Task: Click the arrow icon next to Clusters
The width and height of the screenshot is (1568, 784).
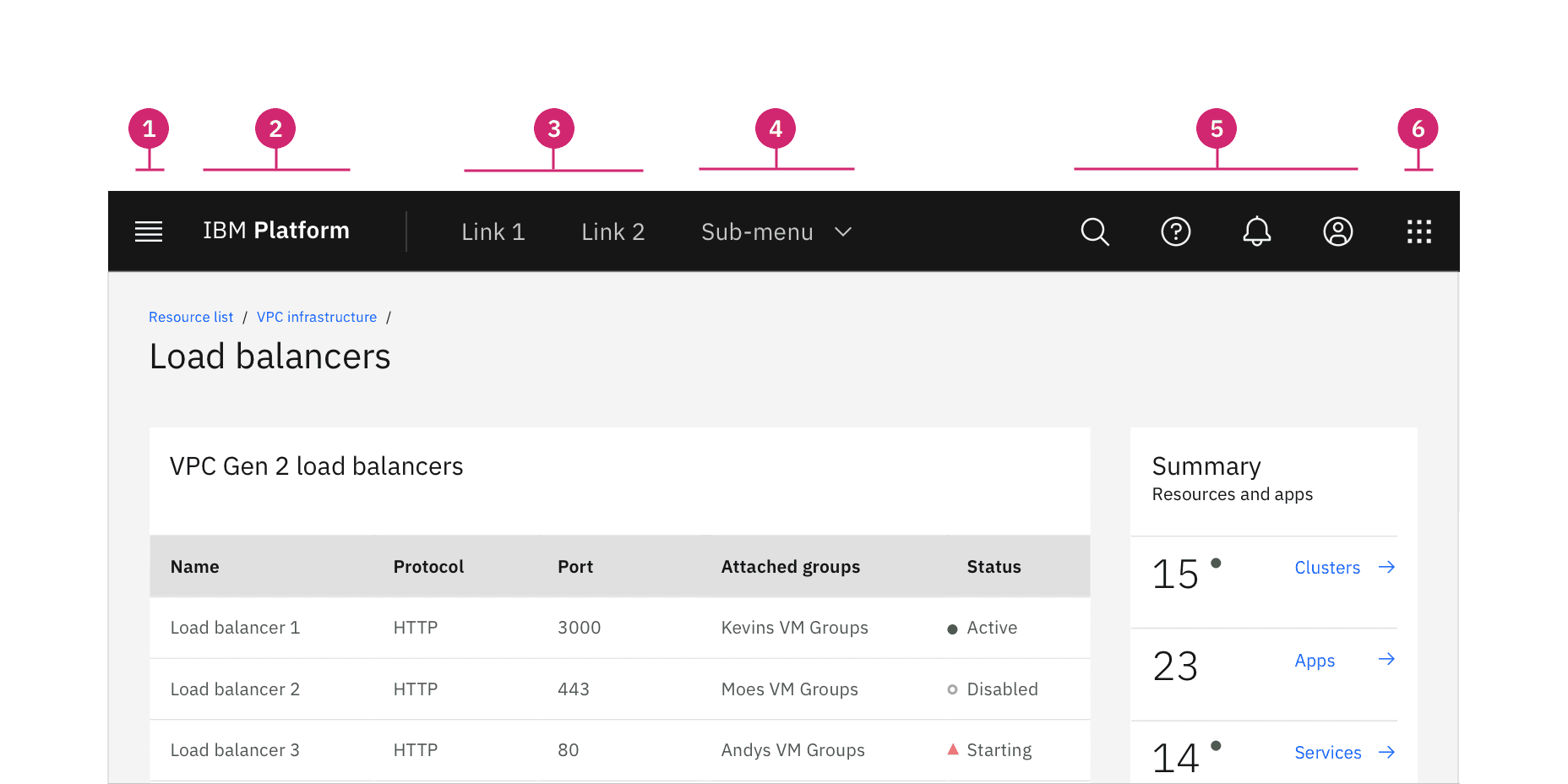Action: [x=1386, y=567]
